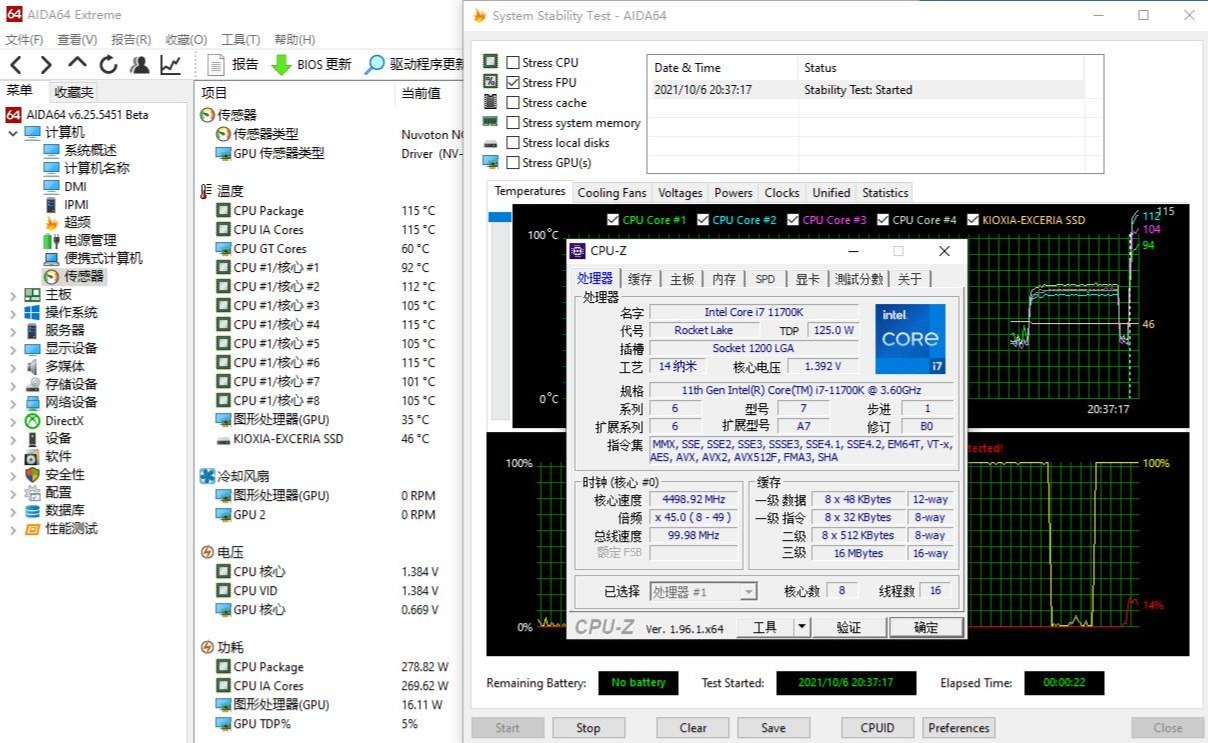
Task: Open the graph icon in AIDA64 toolbar
Action: tap(171, 65)
